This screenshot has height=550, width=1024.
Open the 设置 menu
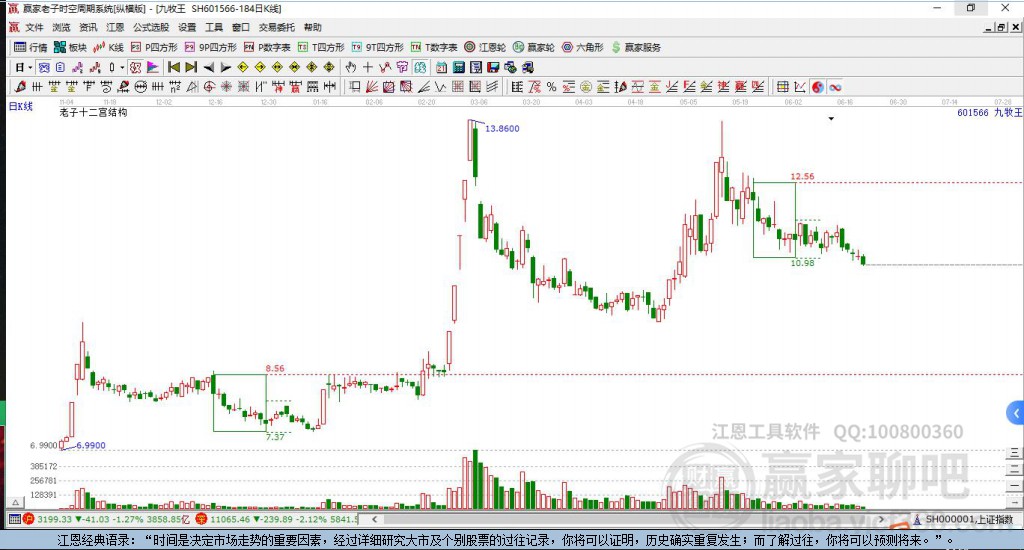pyautogui.click(x=187, y=27)
